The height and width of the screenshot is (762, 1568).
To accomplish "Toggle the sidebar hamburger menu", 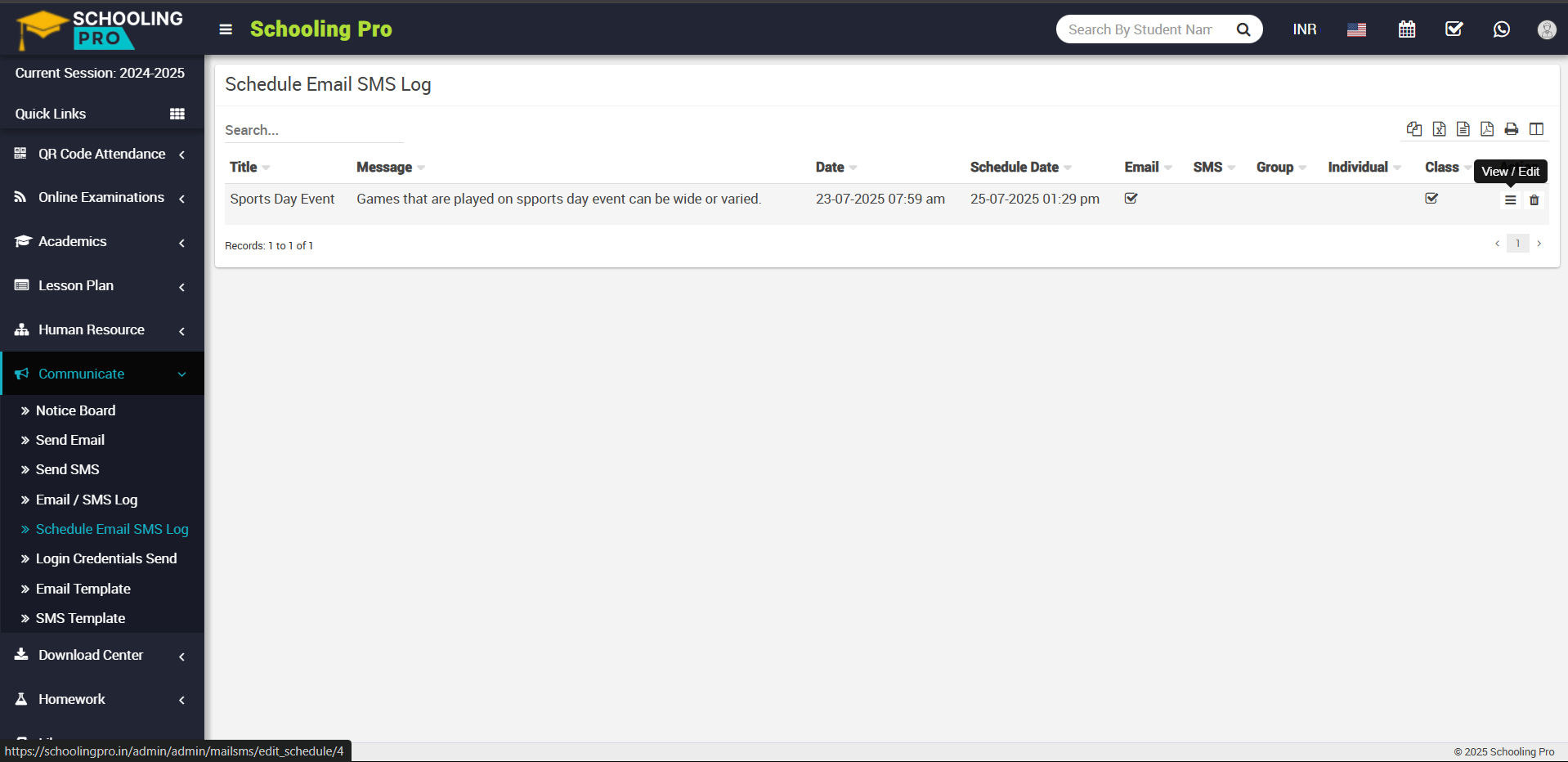I will (226, 29).
